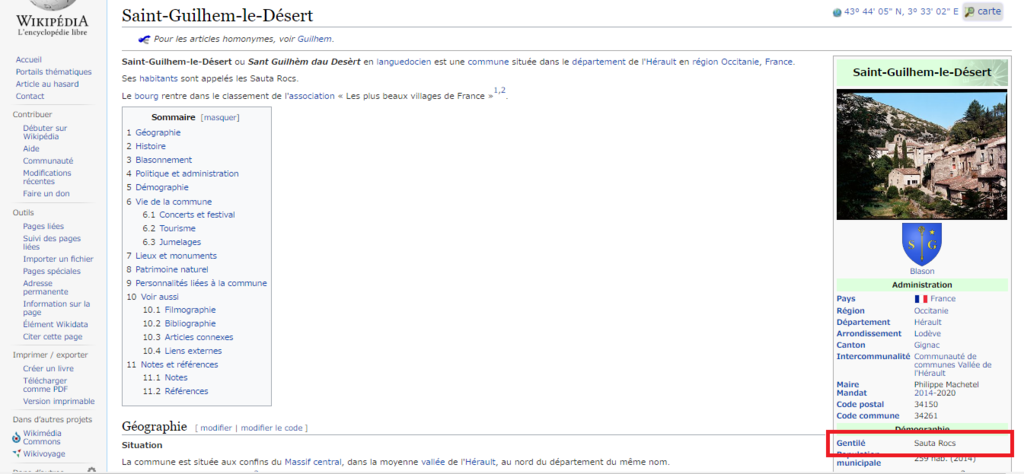Jump to contents entry 1 Géographie

(x=153, y=133)
